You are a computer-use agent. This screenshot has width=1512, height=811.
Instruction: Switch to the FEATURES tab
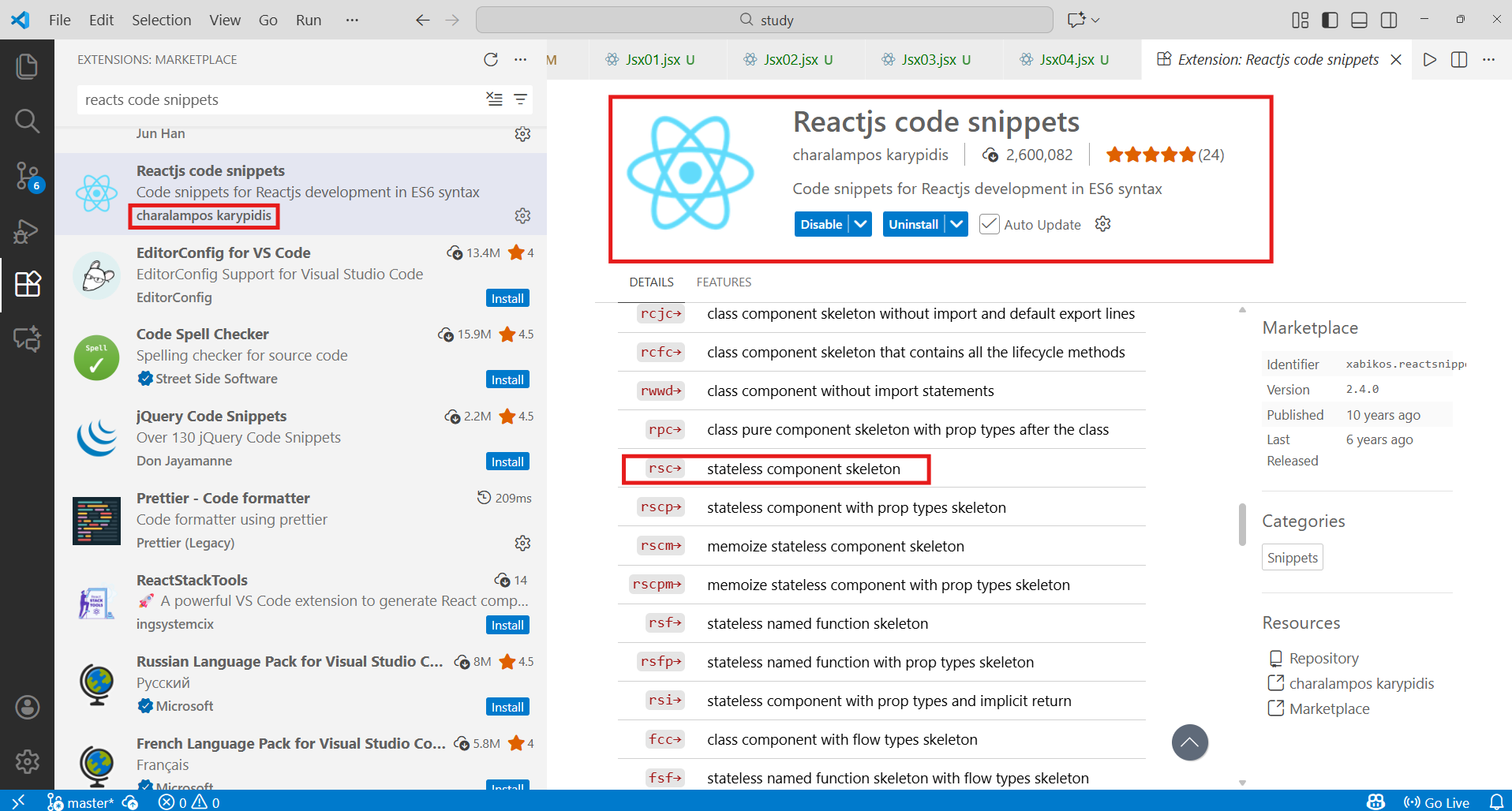click(x=724, y=282)
